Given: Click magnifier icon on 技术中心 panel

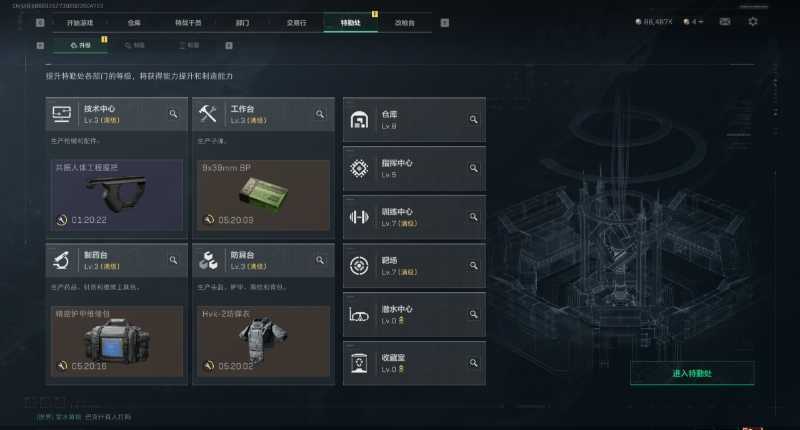Looking at the screenshot, I should coord(173,114).
